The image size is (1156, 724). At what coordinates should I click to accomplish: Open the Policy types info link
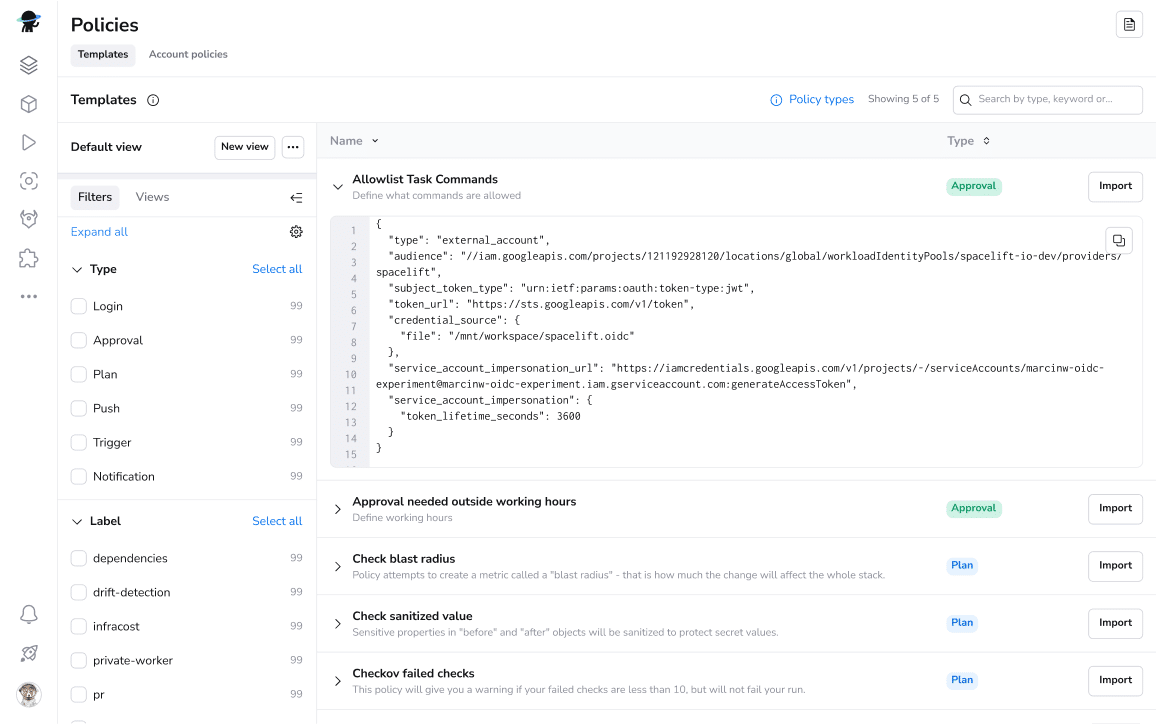click(x=812, y=100)
